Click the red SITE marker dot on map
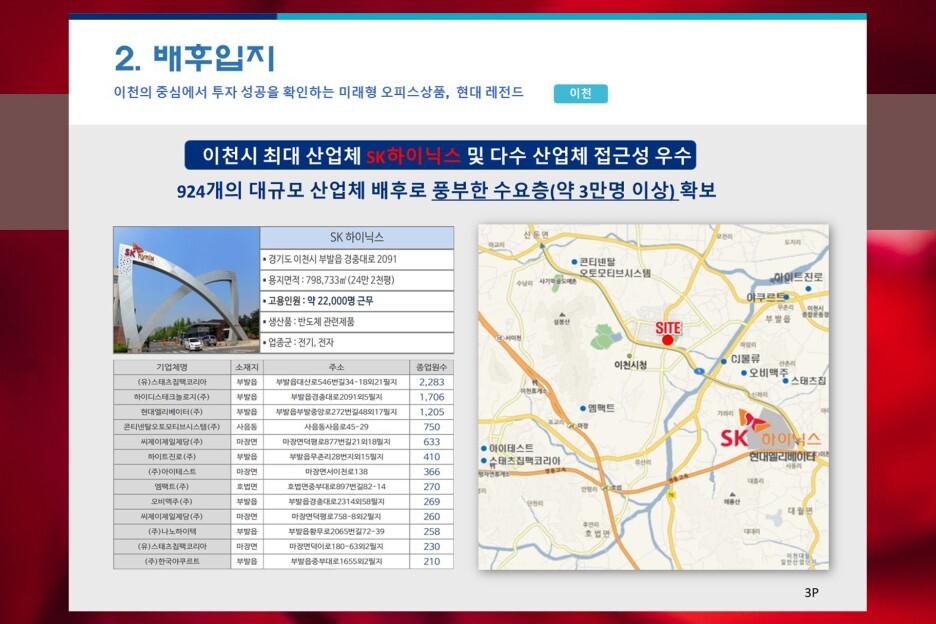 coord(667,340)
